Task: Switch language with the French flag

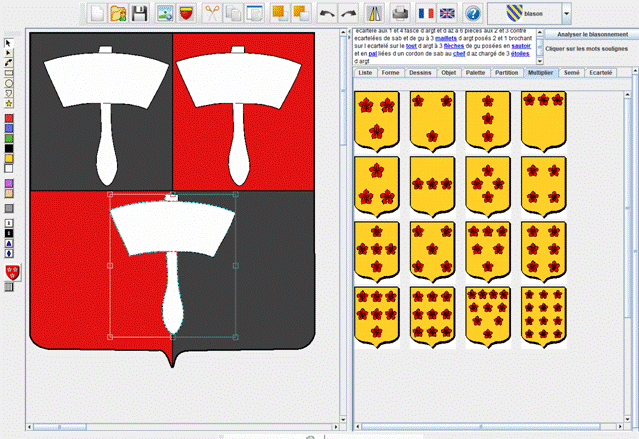Action: (424, 13)
